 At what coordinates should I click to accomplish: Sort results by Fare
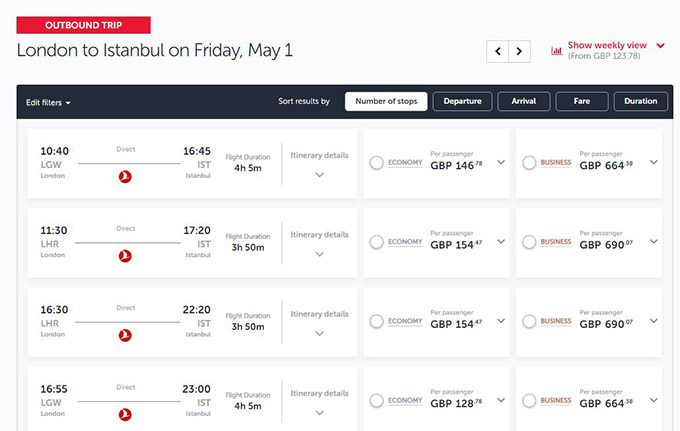tap(582, 101)
